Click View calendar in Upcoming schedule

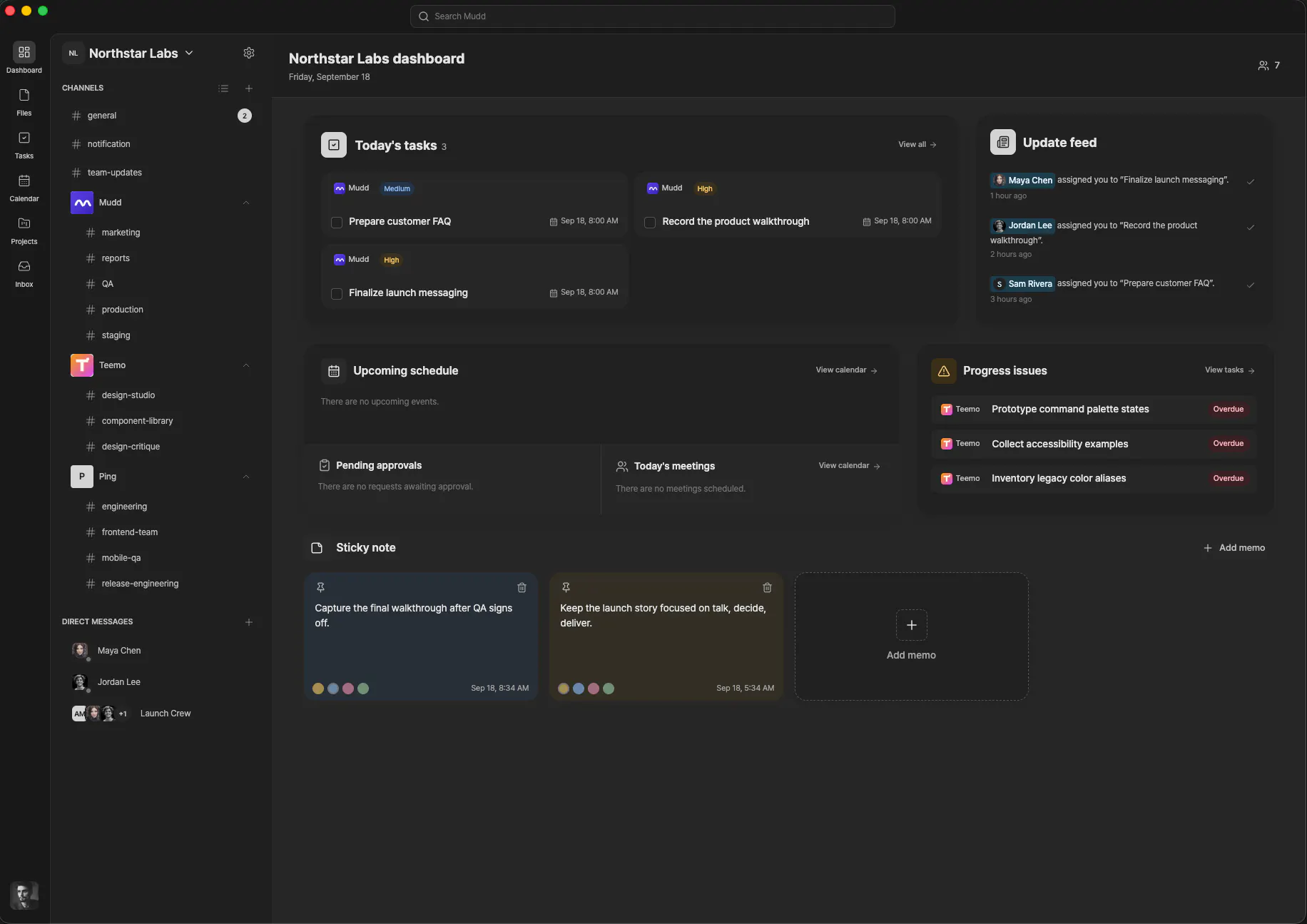(x=847, y=370)
